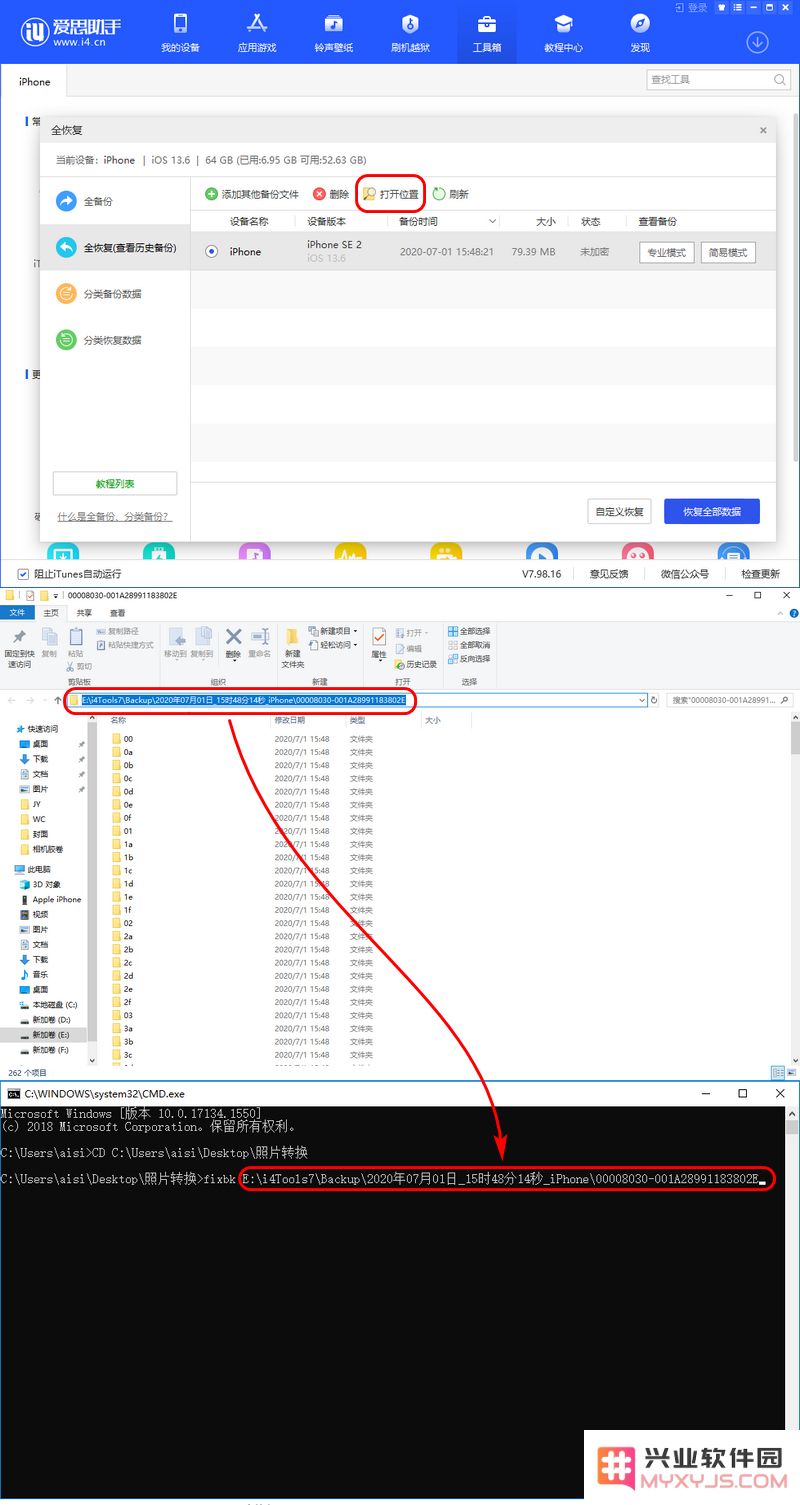Open the 我的设备 section in i4 header
800x1505 pixels.
pos(180,32)
